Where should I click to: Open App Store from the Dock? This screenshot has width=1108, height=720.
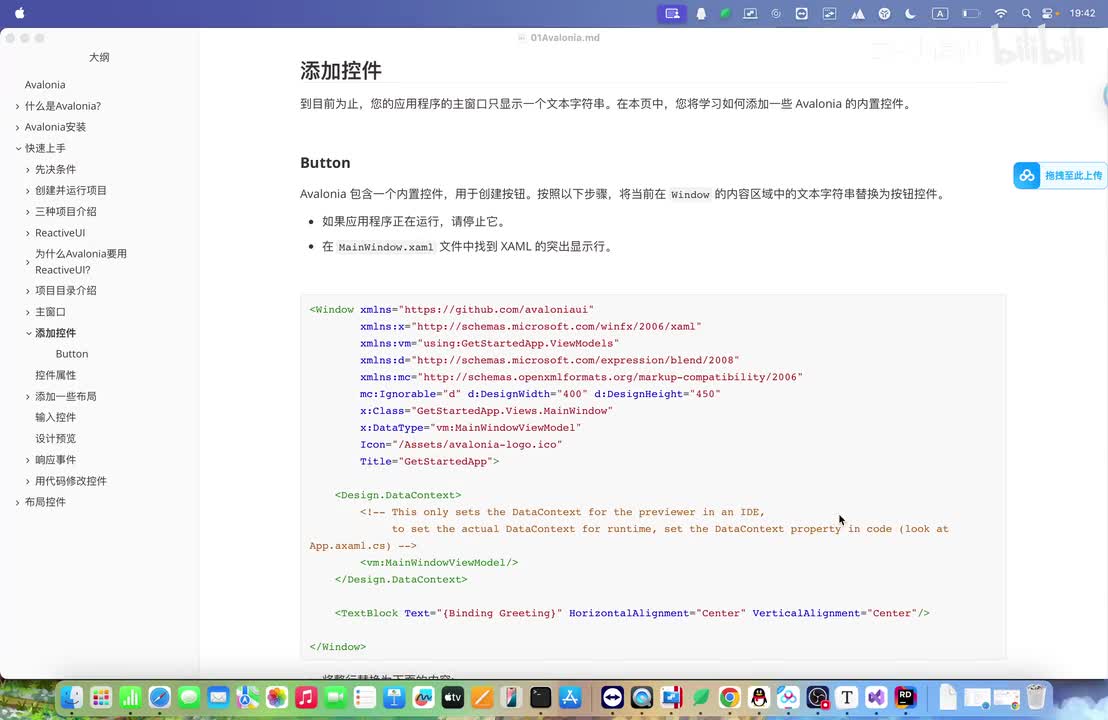coord(570,698)
